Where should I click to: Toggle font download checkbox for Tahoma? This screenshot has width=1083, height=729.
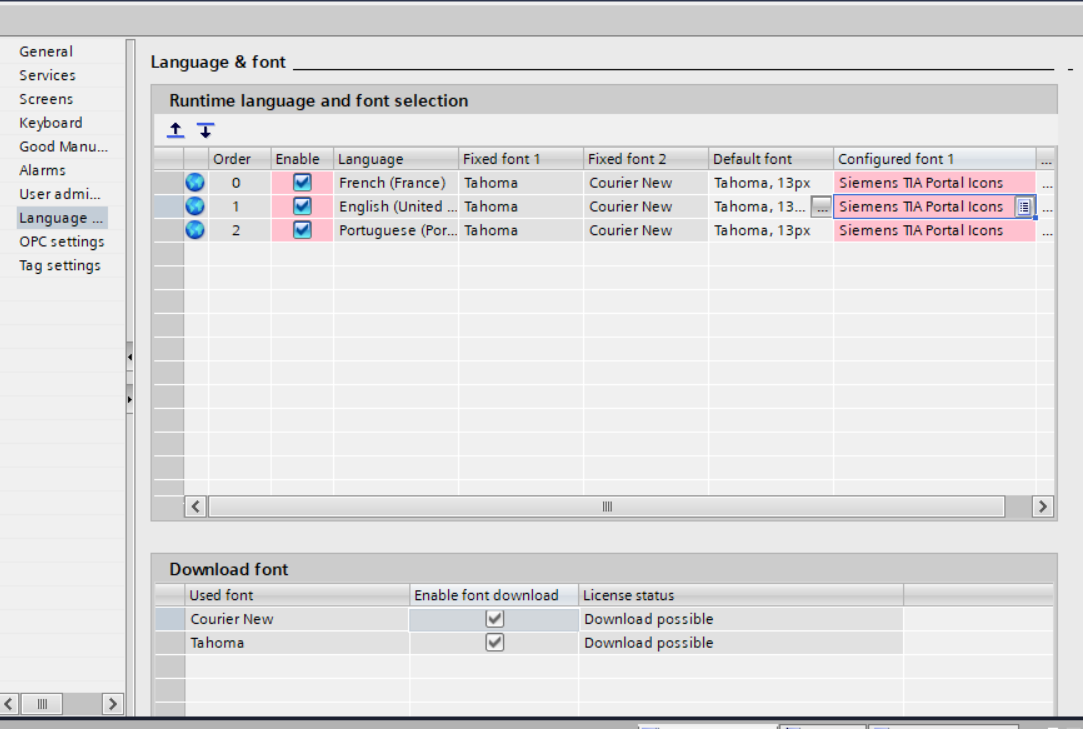coord(494,643)
